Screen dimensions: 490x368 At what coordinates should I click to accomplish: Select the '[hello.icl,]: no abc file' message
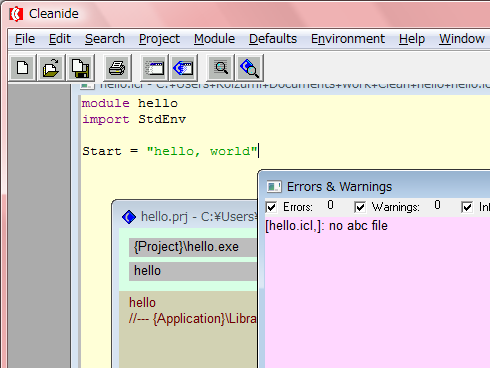pyautogui.click(x=326, y=226)
